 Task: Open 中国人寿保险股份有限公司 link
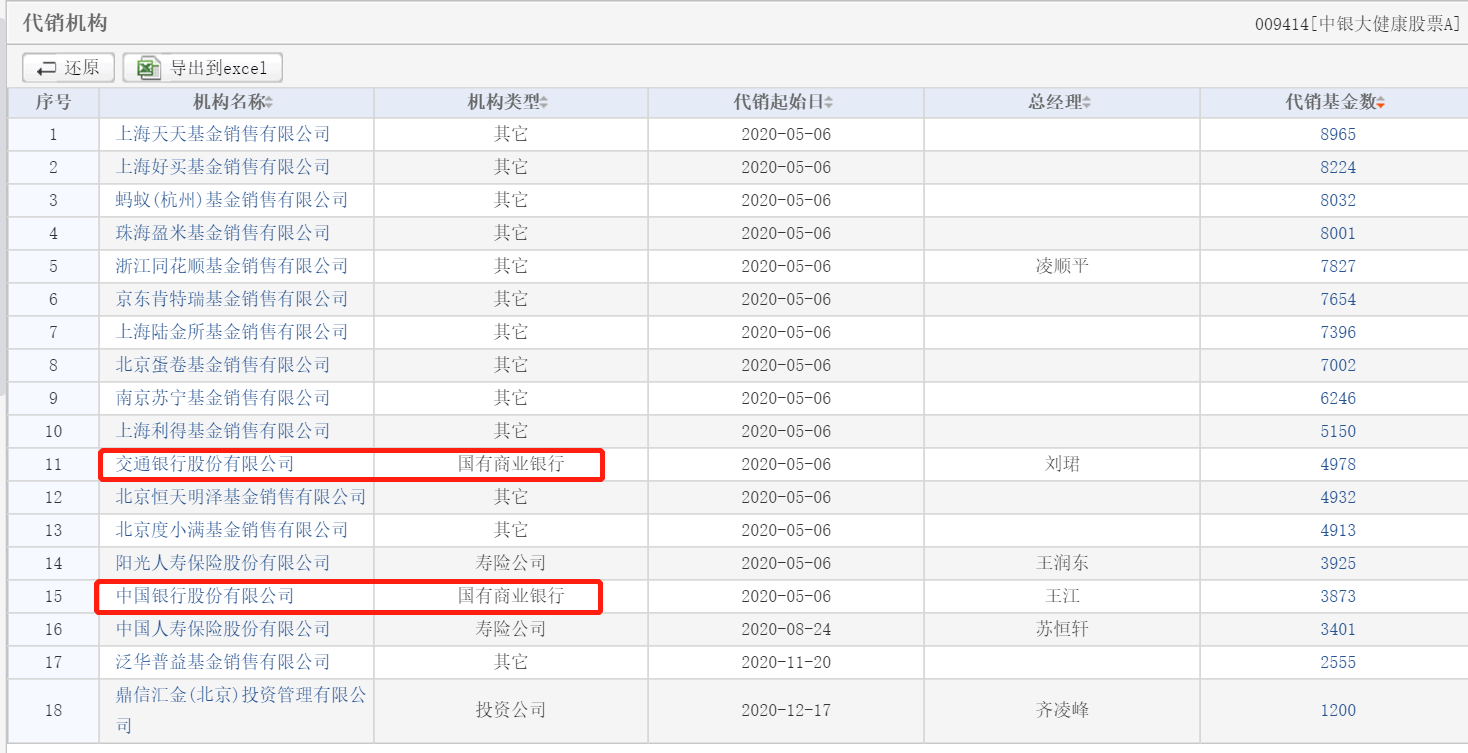click(223, 629)
